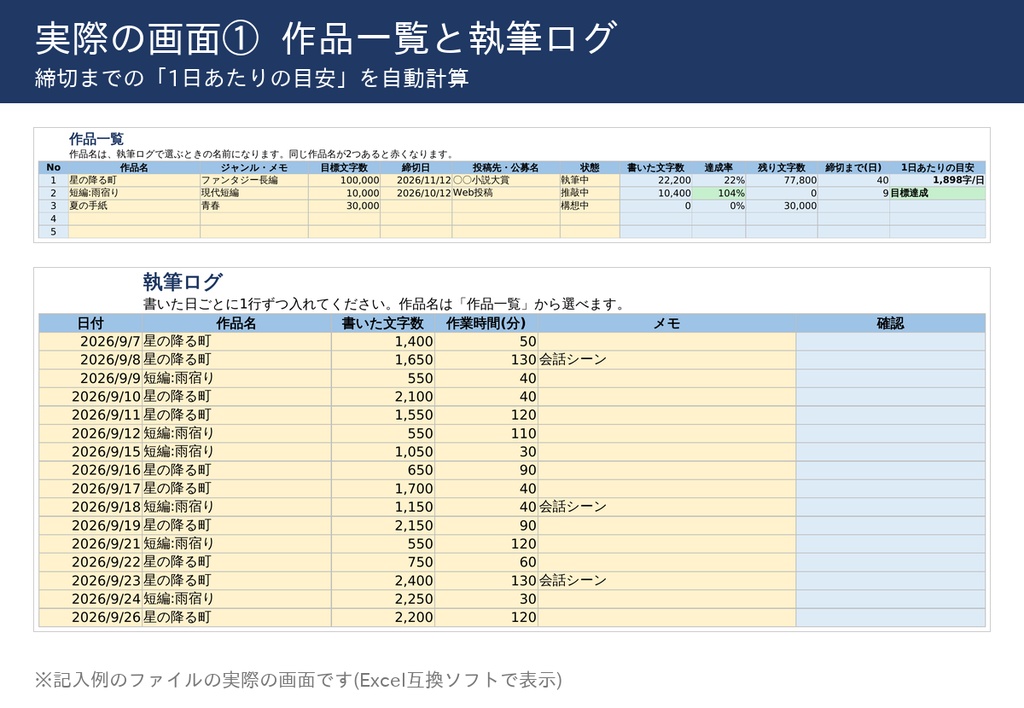Select the メモ column header

[x=667, y=323]
